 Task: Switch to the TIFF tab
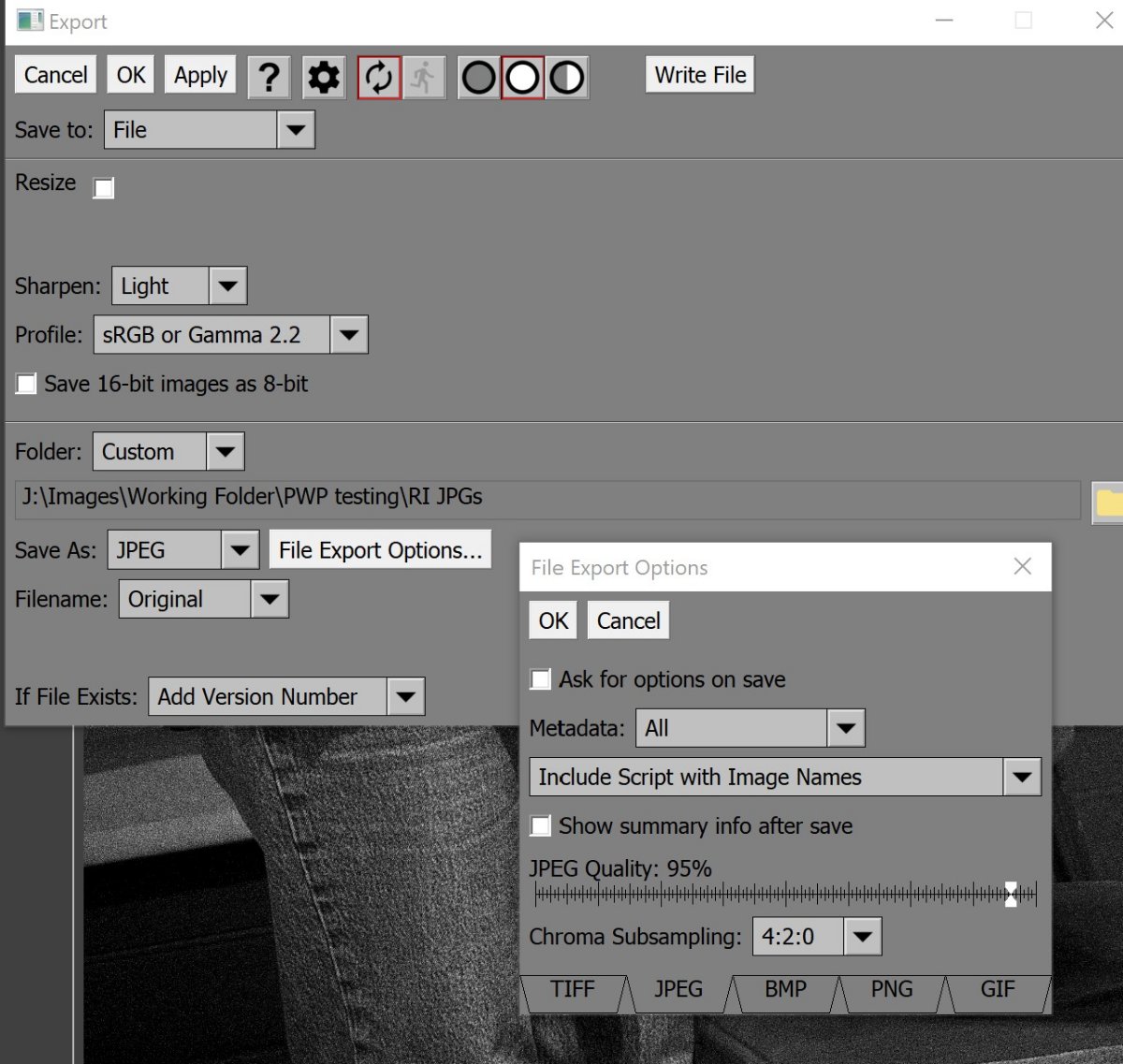tap(572, 990)
